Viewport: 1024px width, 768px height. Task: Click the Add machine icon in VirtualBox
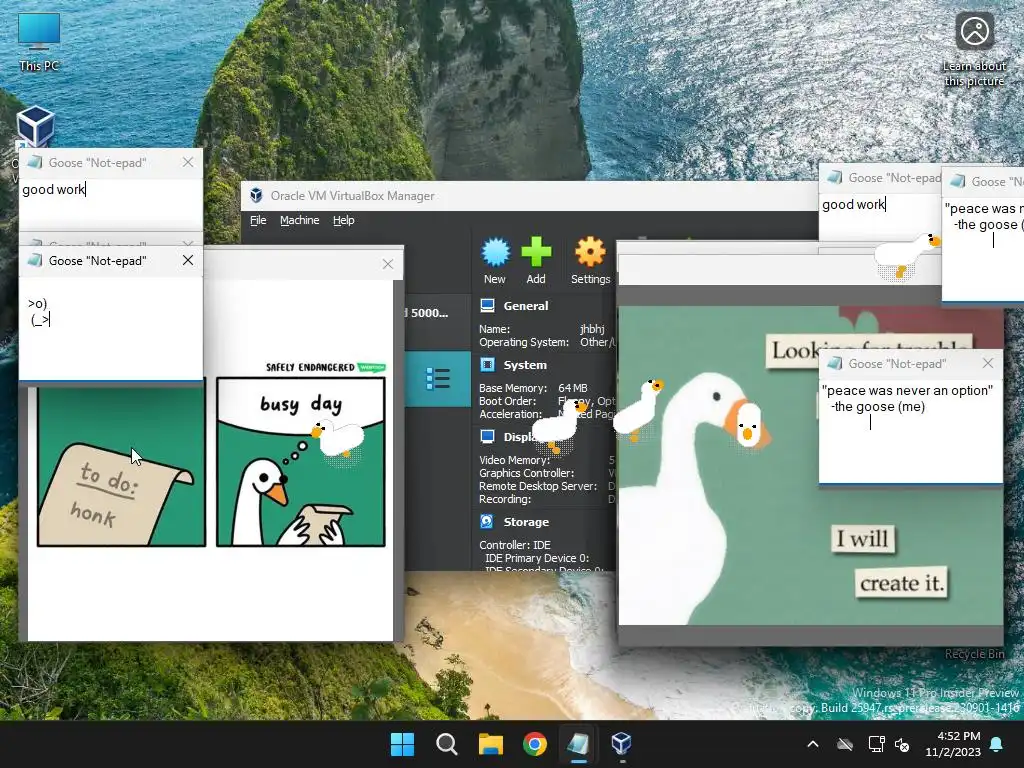pos(536,261)
